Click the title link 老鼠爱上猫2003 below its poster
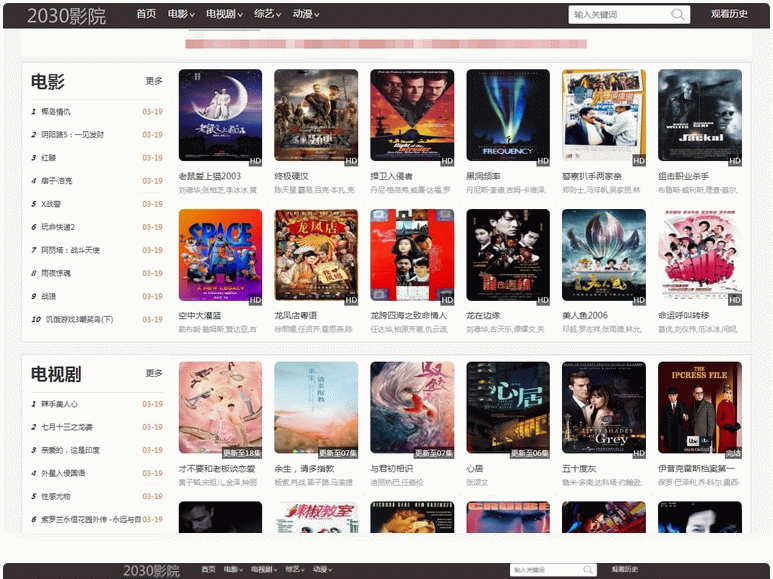This screenshot has width=773, height=579. click(210, 176)
